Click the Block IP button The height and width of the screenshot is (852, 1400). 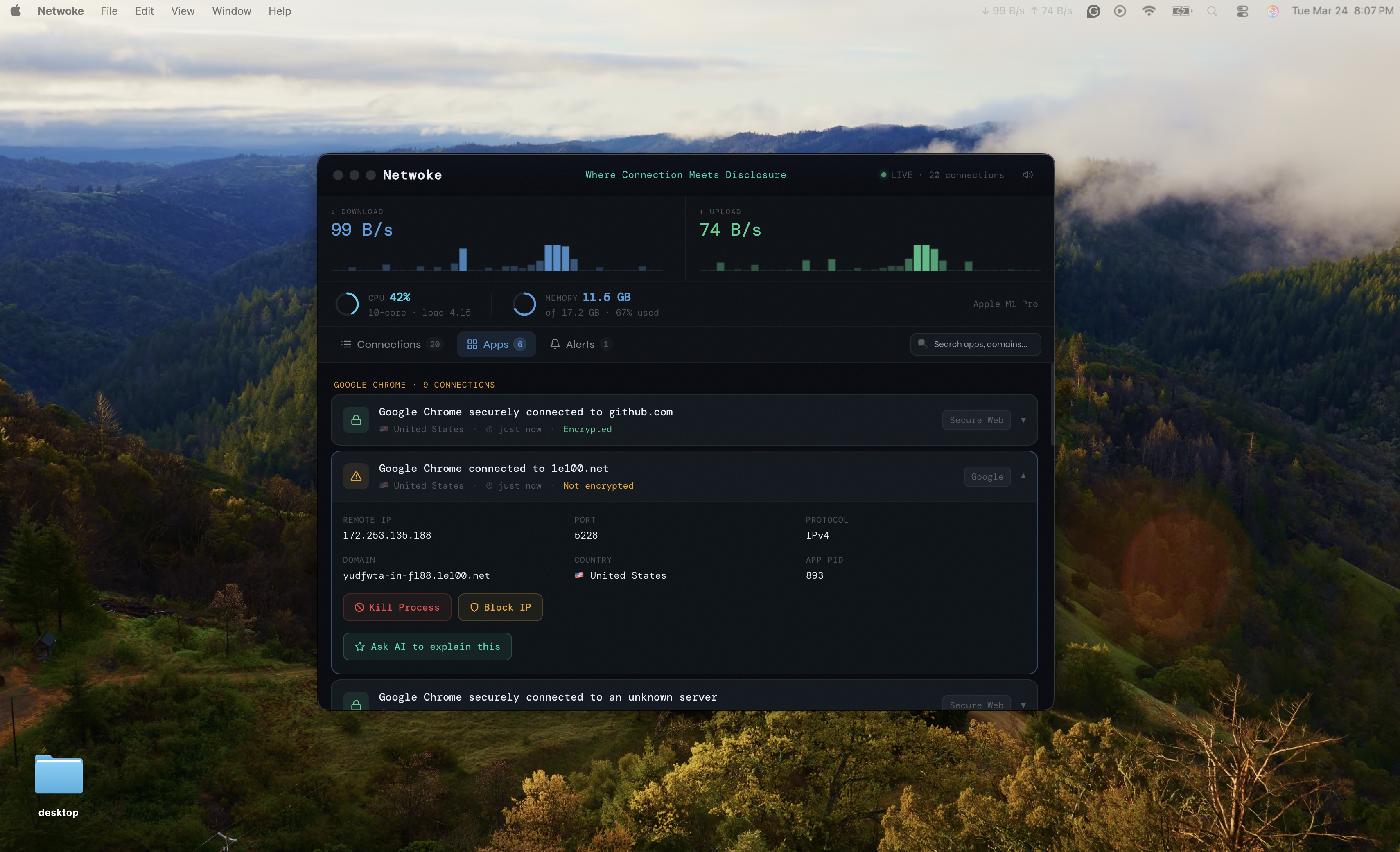(x=500, y=607)
